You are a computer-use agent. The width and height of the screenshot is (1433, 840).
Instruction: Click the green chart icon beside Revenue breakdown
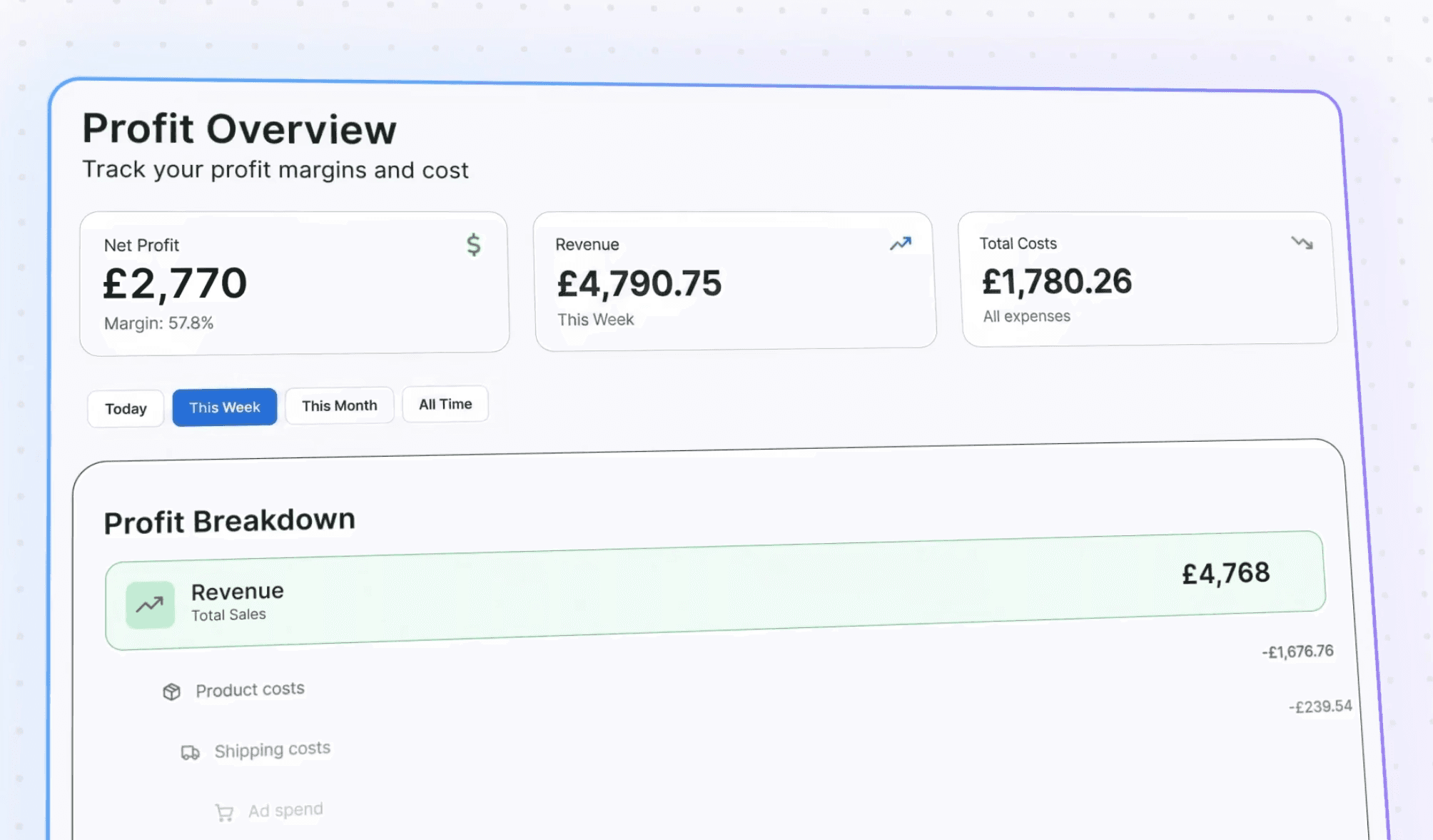point(149,604)
